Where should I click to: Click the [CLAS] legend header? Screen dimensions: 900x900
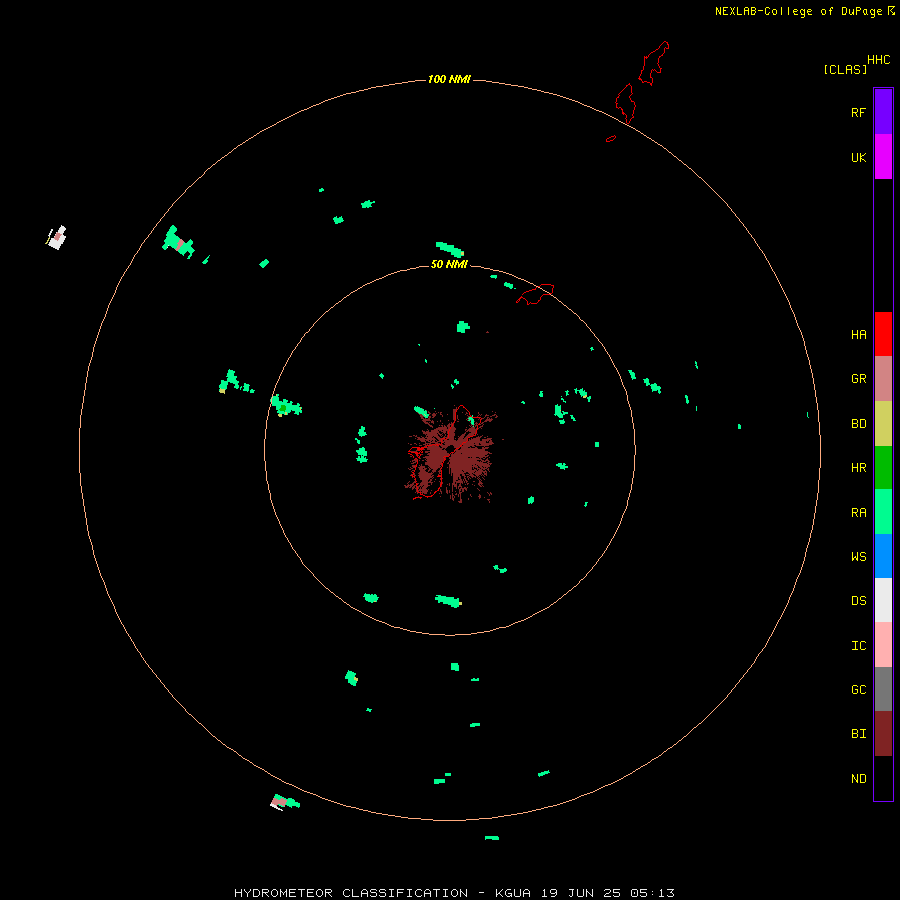coord(845,69)
